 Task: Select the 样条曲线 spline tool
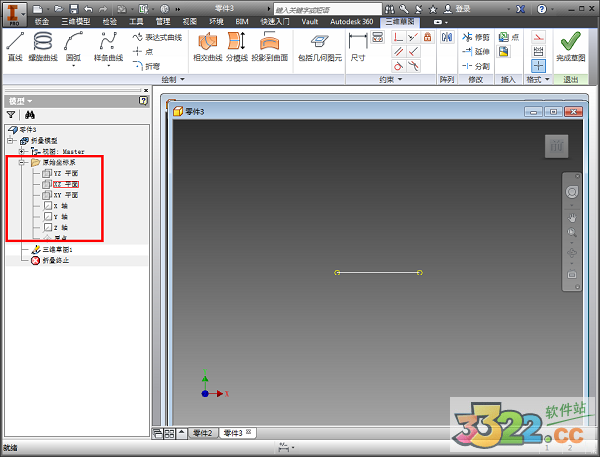108,47
